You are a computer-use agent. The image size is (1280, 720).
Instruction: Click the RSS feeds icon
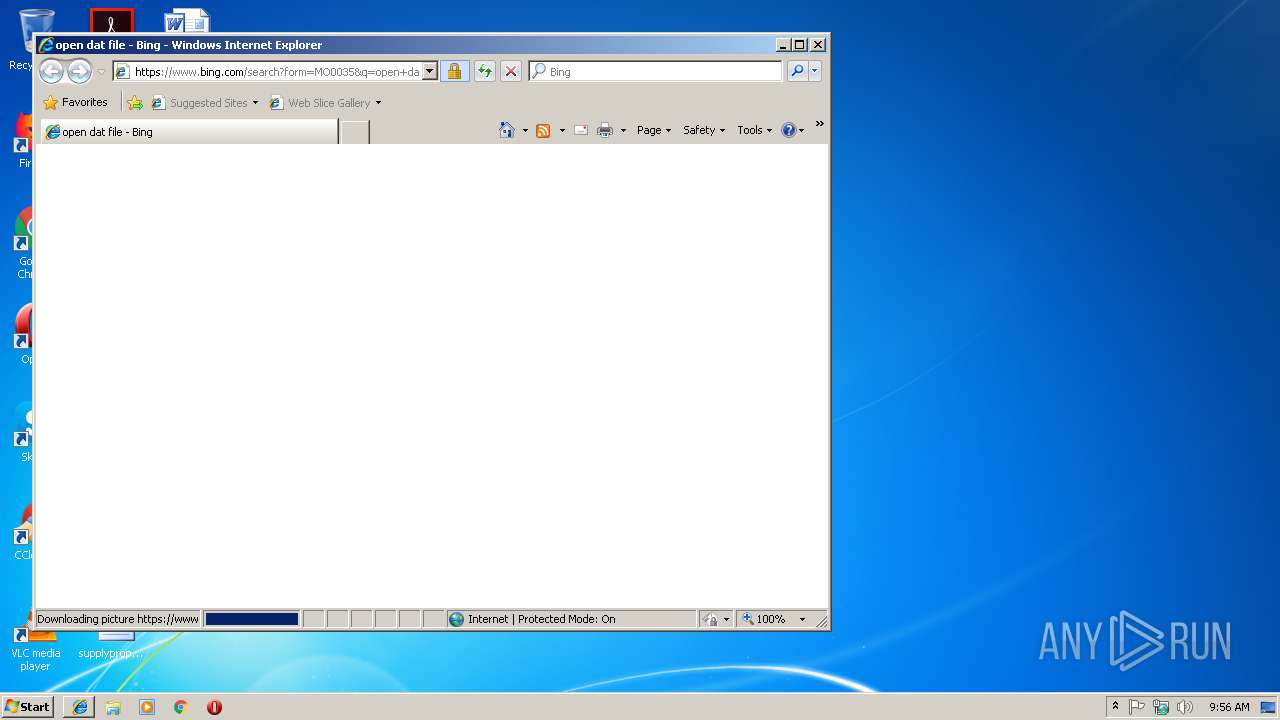543,130
